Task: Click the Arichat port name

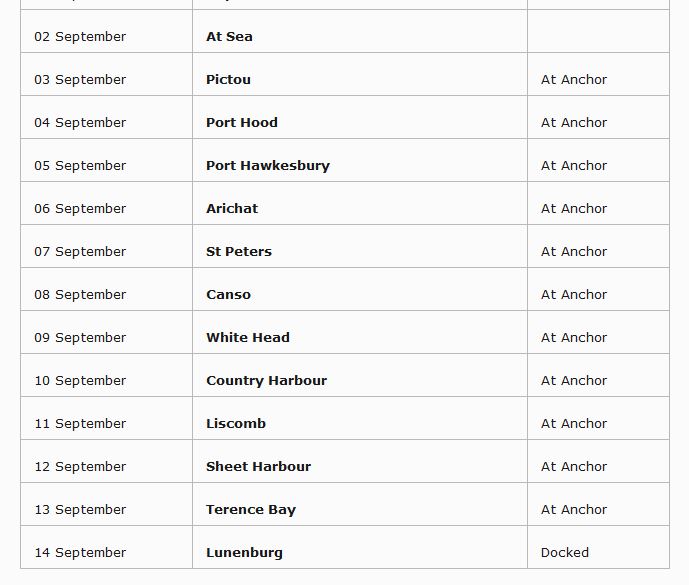Action: coord(232,209)
